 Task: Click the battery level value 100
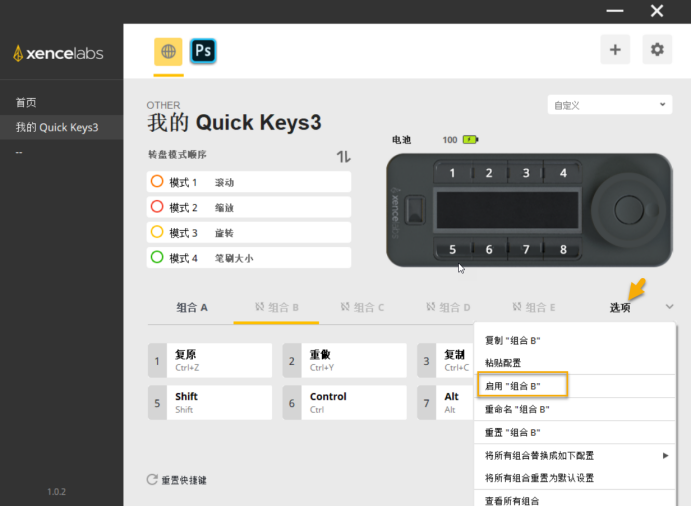pos(450,140)
